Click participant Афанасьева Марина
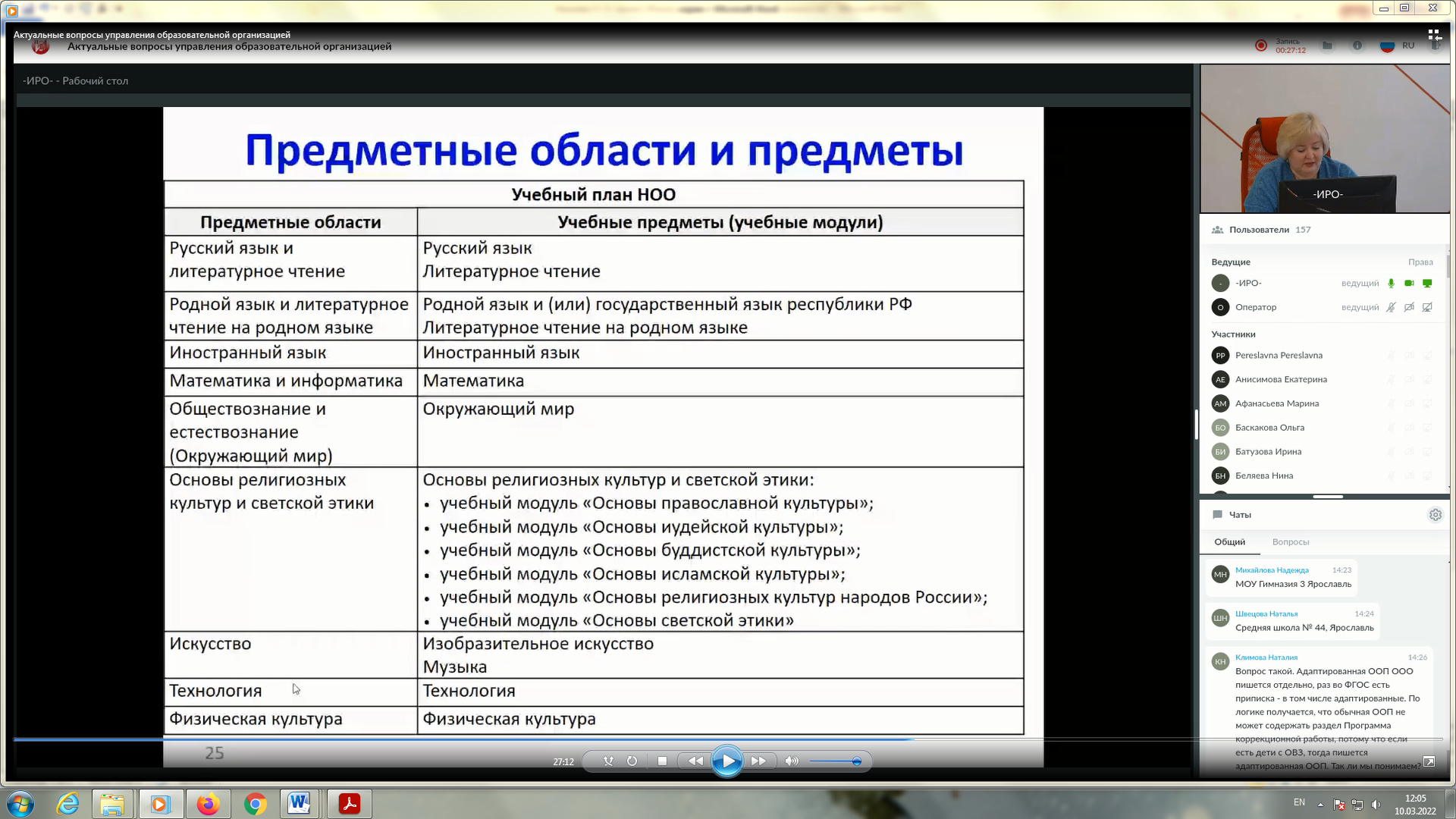 point(1277,403)
